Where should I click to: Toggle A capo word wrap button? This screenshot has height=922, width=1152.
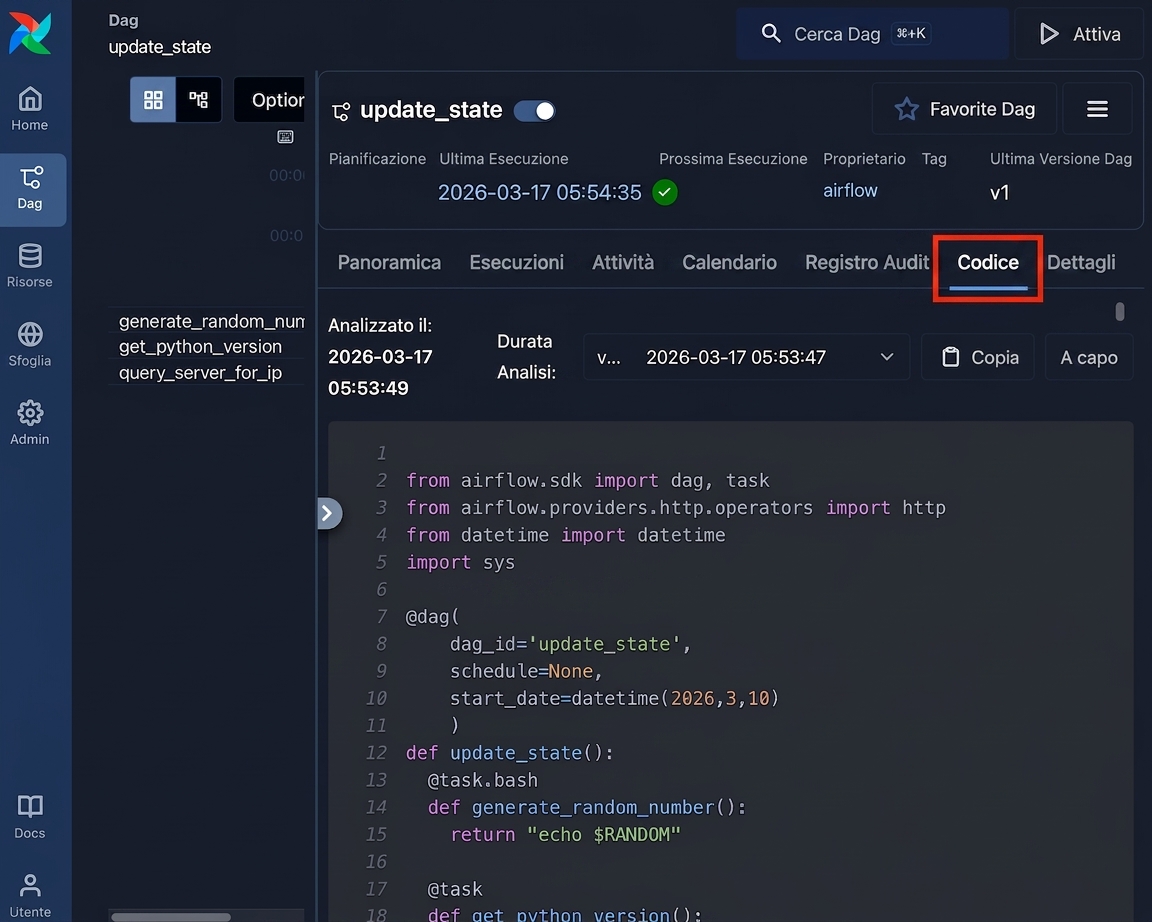[x=1089, y=357]
